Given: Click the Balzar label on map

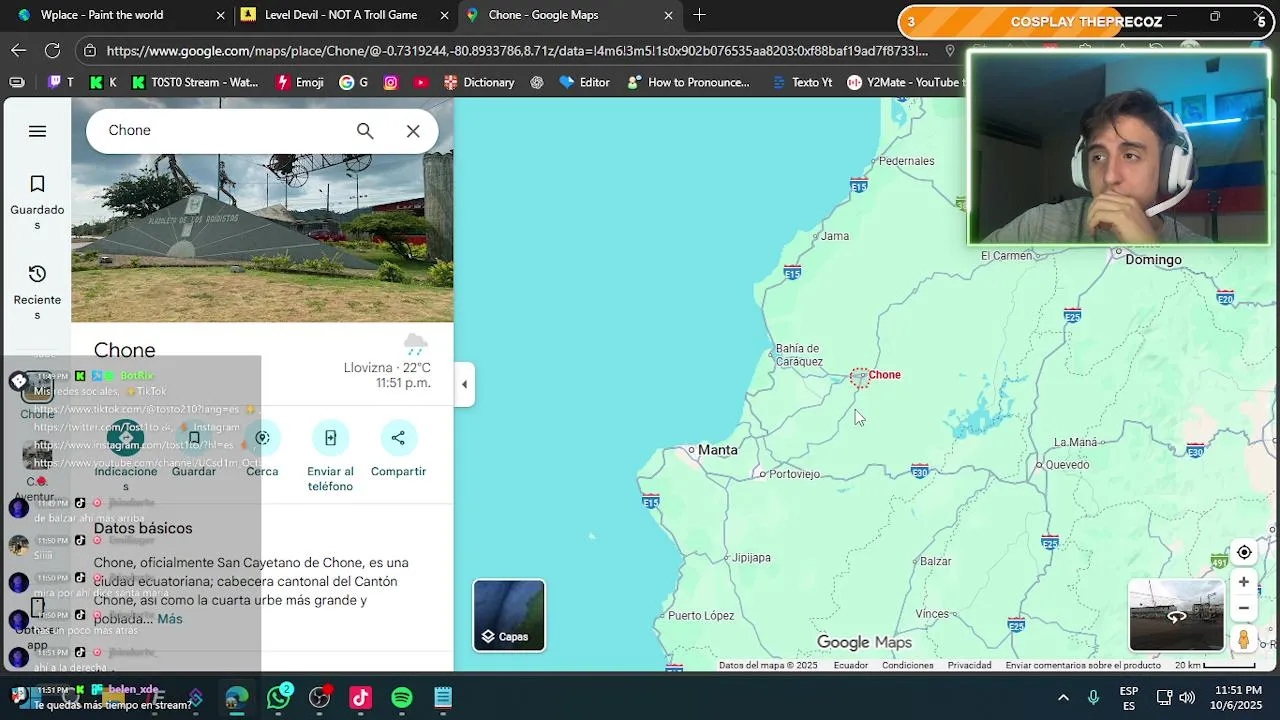Looking at the screenshot, I should (x=936, y=562).
